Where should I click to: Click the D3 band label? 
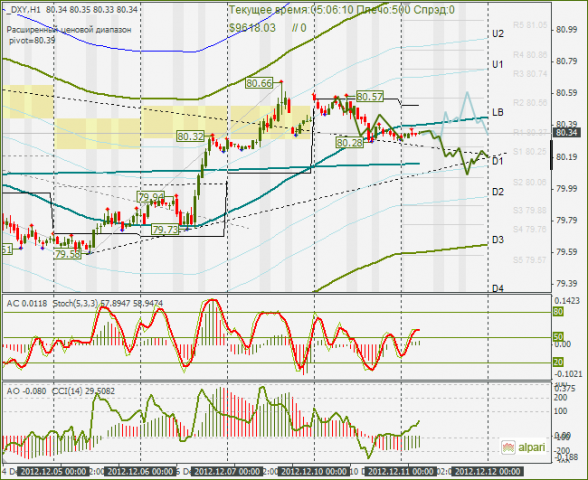(x=498, y=240)
